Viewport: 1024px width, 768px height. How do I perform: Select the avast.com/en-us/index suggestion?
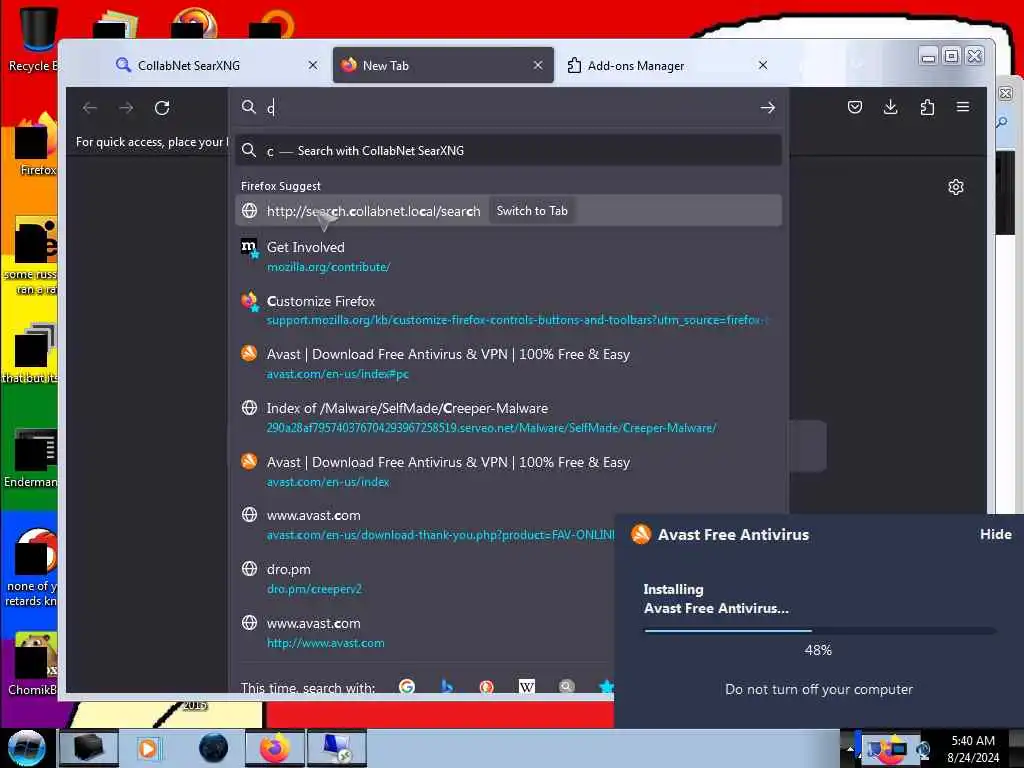click(508, 472)
